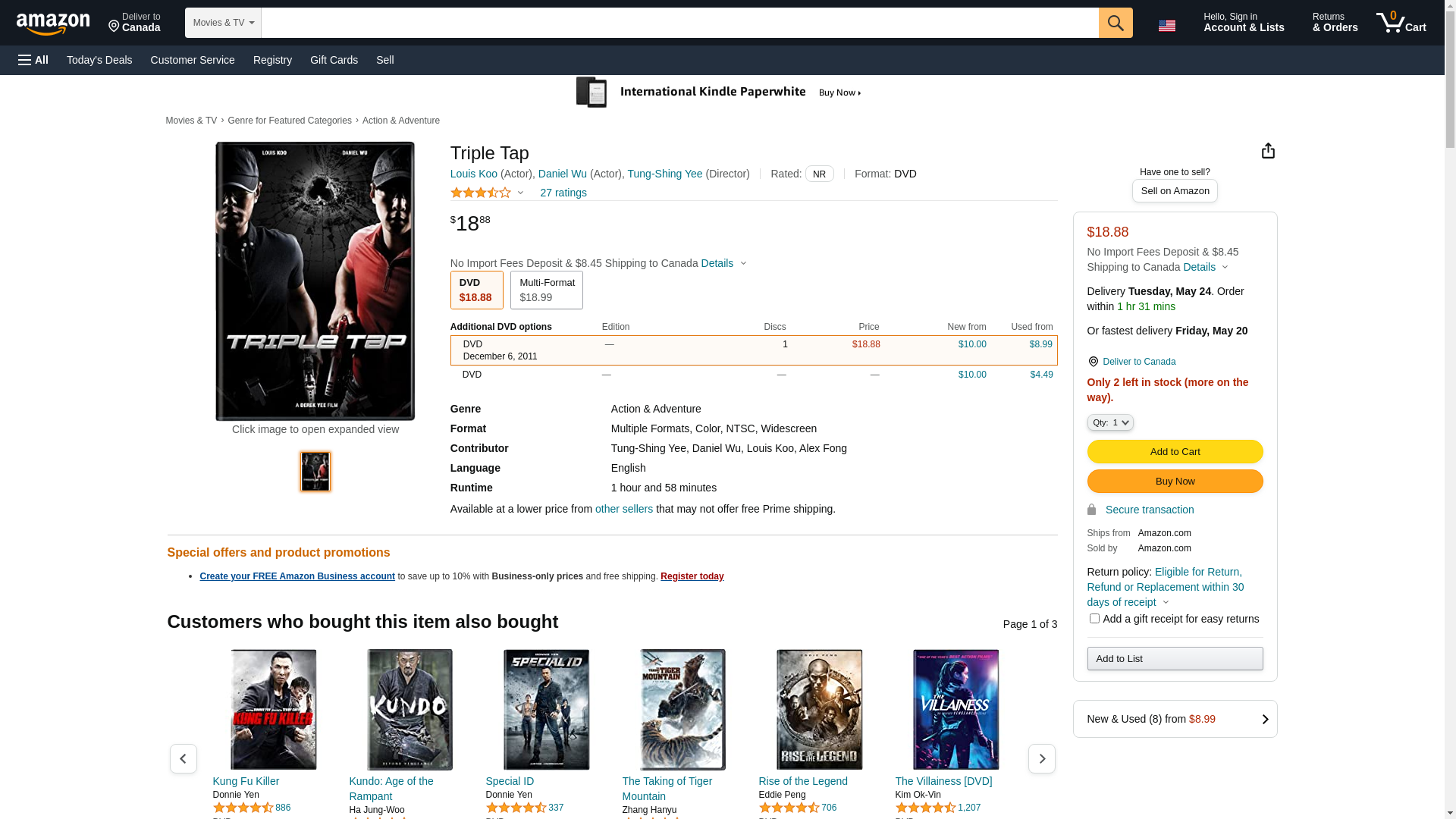Click the Amazon logo
This screenshot has height=819, width=1456.
pos(53,24)
